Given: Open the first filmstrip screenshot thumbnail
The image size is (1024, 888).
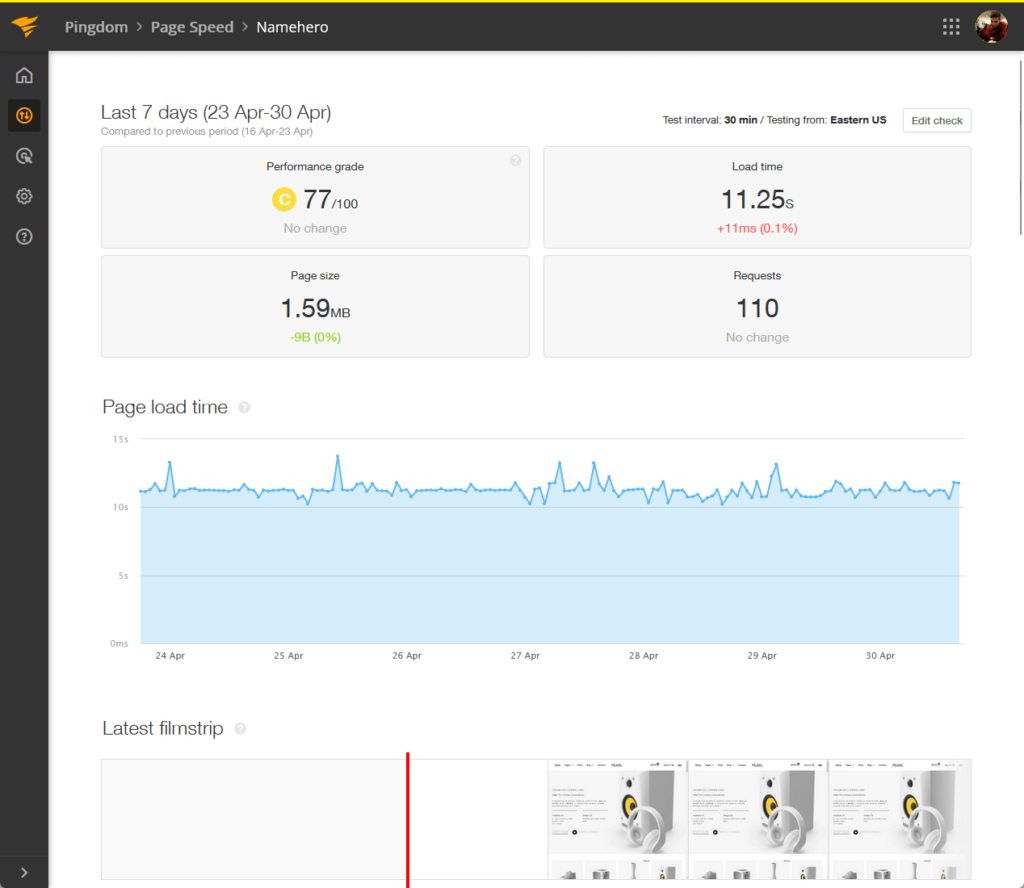Looking at the screenshot, I should pos(617,819).
